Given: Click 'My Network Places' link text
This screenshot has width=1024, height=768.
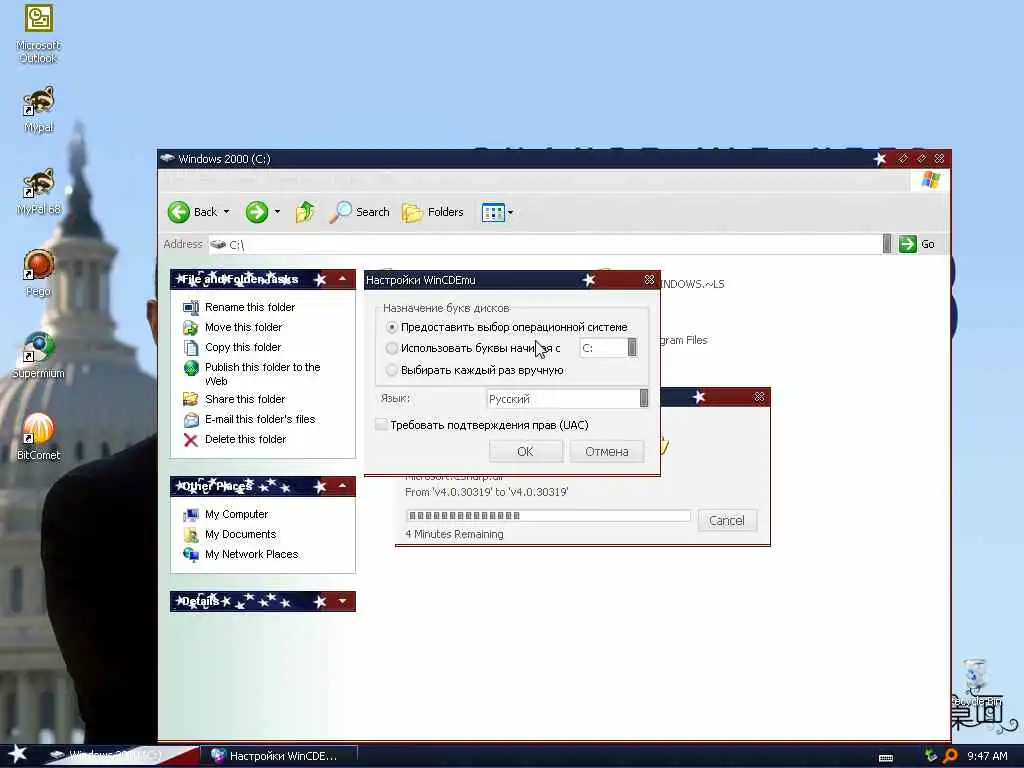Looking at the screenshot, I should click(251, 554).
